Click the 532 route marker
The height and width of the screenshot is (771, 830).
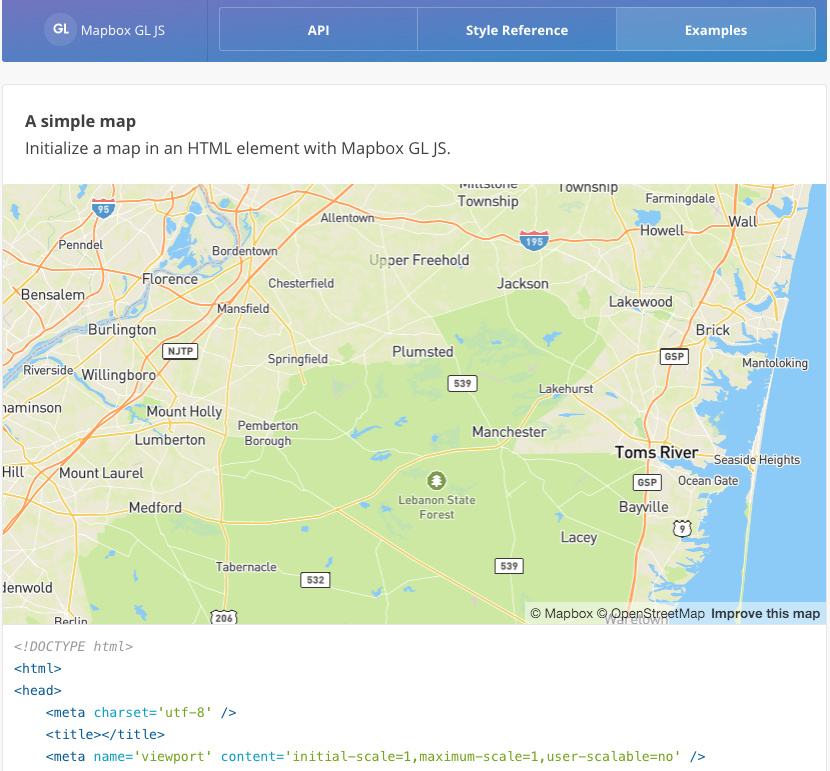(315, 579)
